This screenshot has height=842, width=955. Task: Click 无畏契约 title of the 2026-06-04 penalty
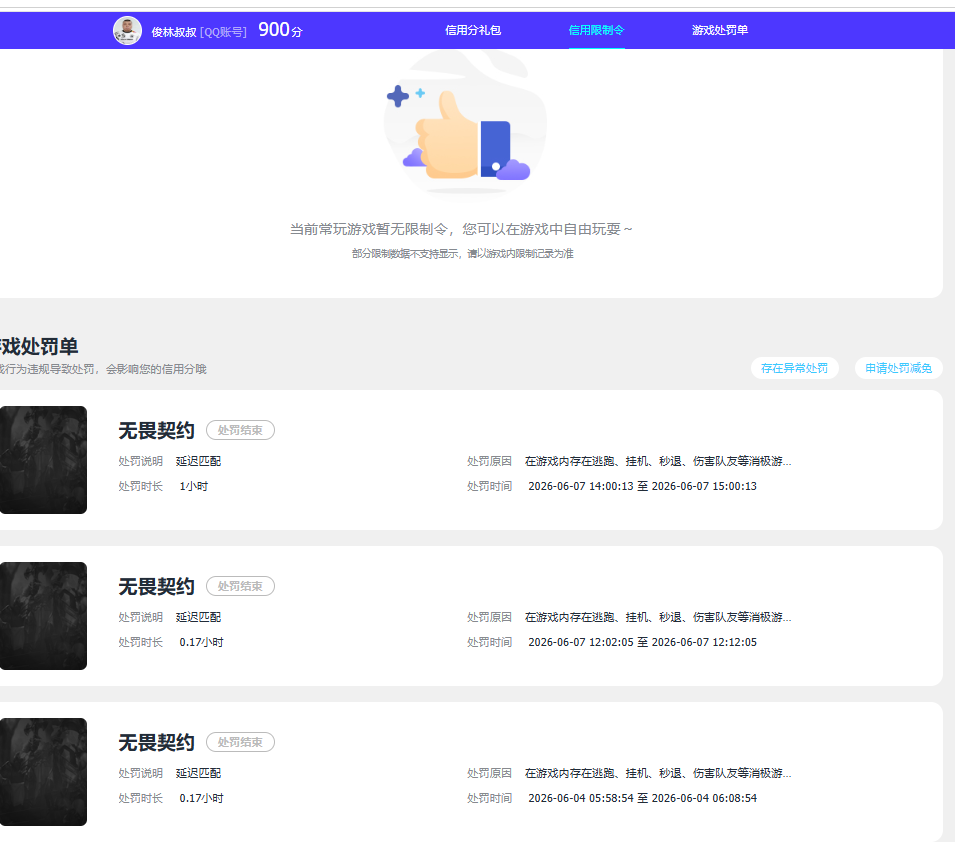157,743
